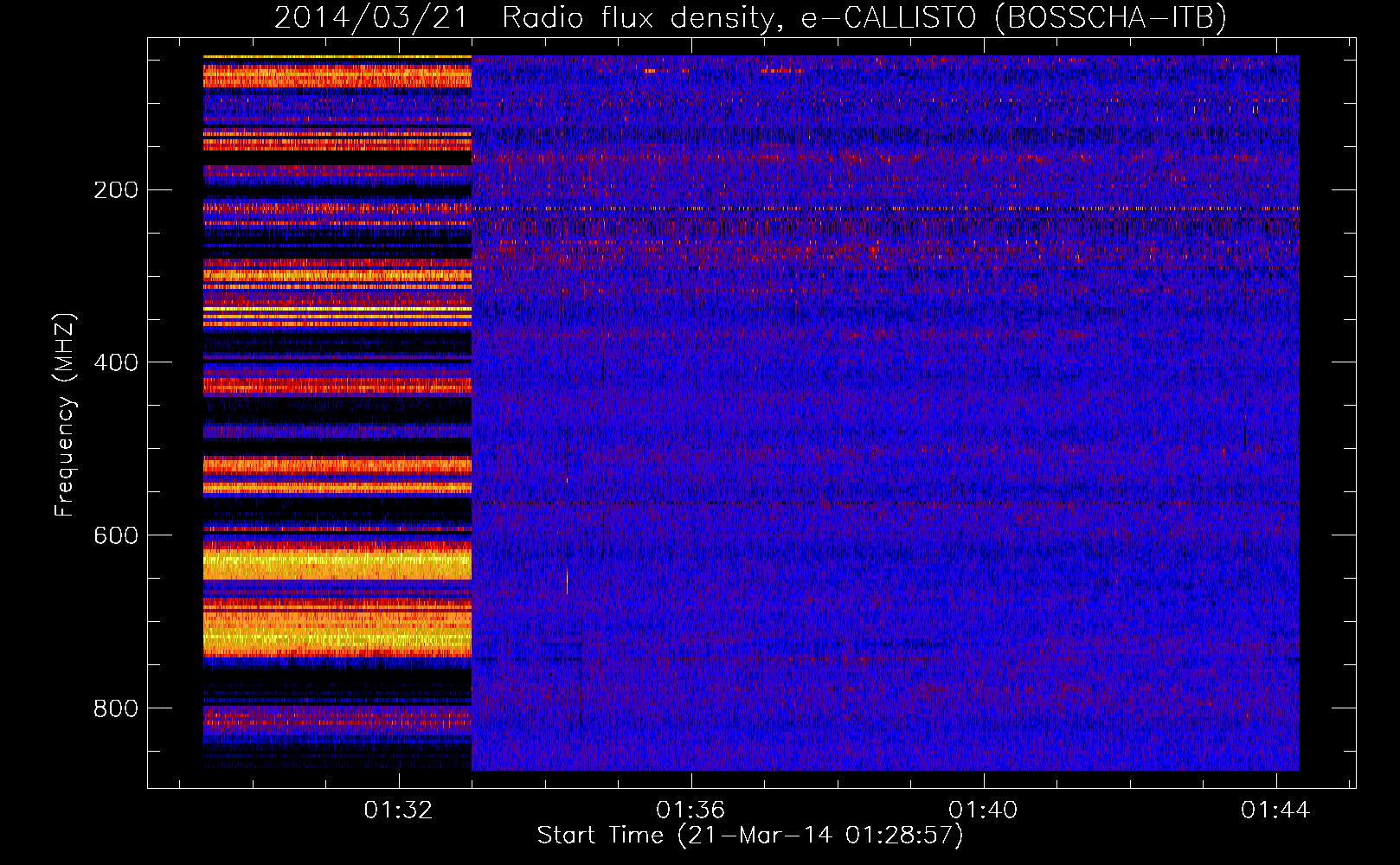Click the '800' frequency tick label

point(116,708)
